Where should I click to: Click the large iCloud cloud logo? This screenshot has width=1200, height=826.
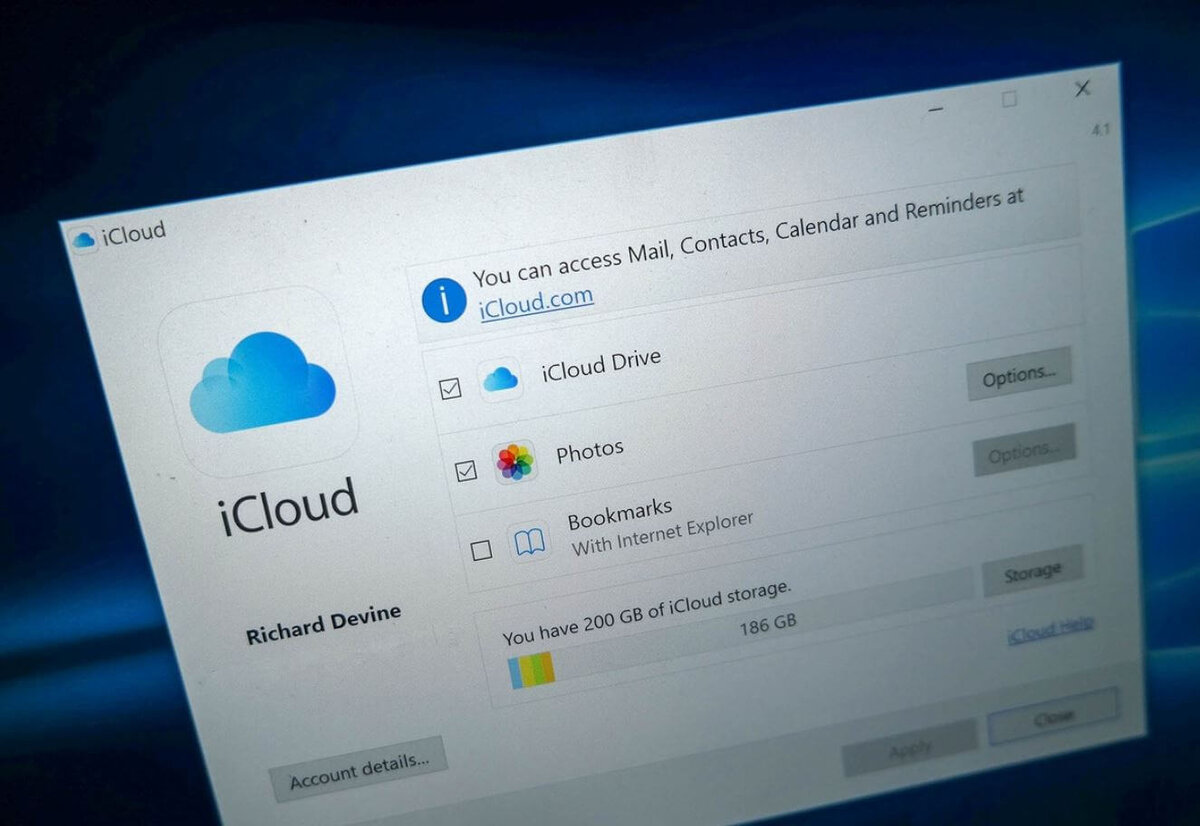click(x=261, y=383)
